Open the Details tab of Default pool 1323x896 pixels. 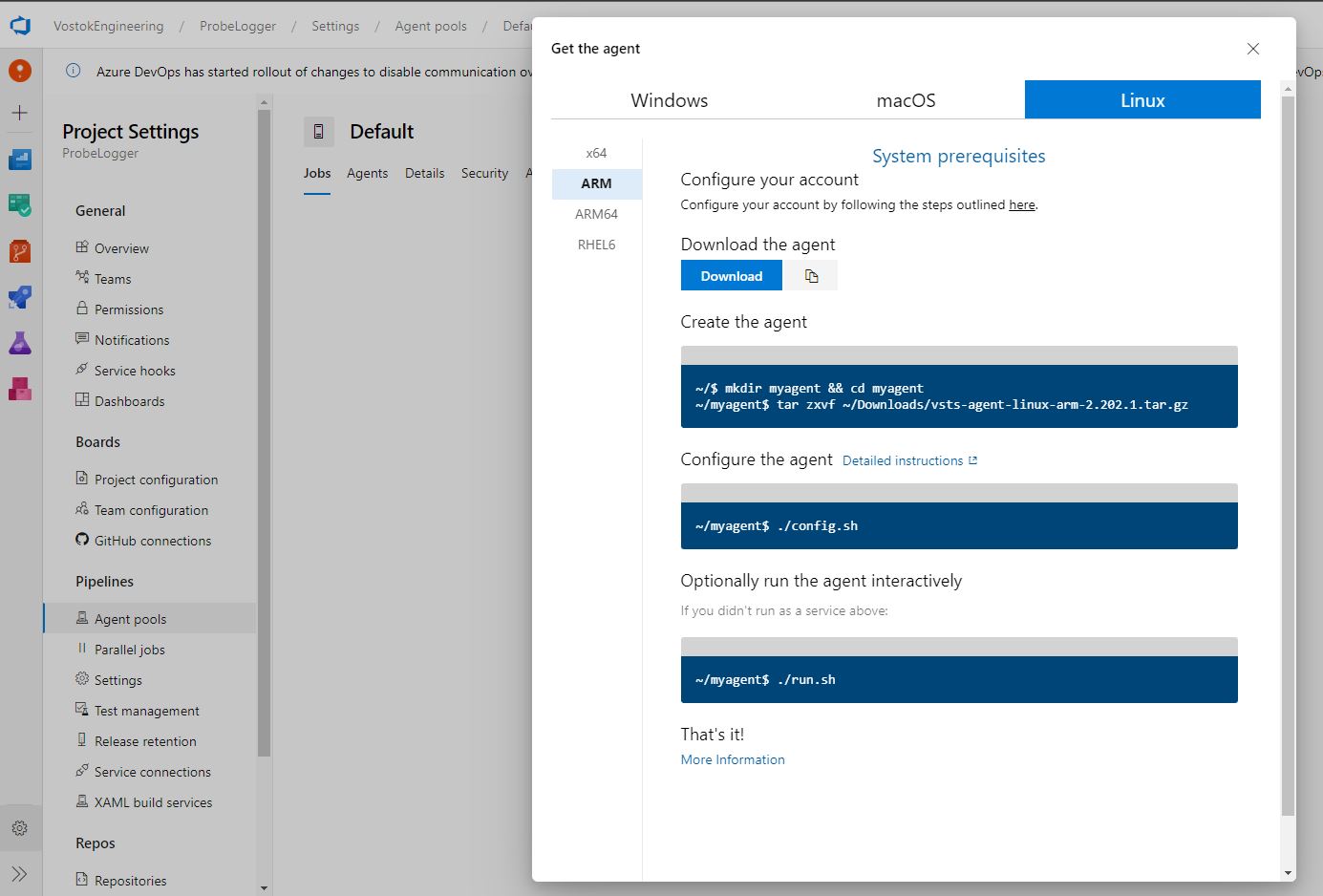click(x=425, y=173)
